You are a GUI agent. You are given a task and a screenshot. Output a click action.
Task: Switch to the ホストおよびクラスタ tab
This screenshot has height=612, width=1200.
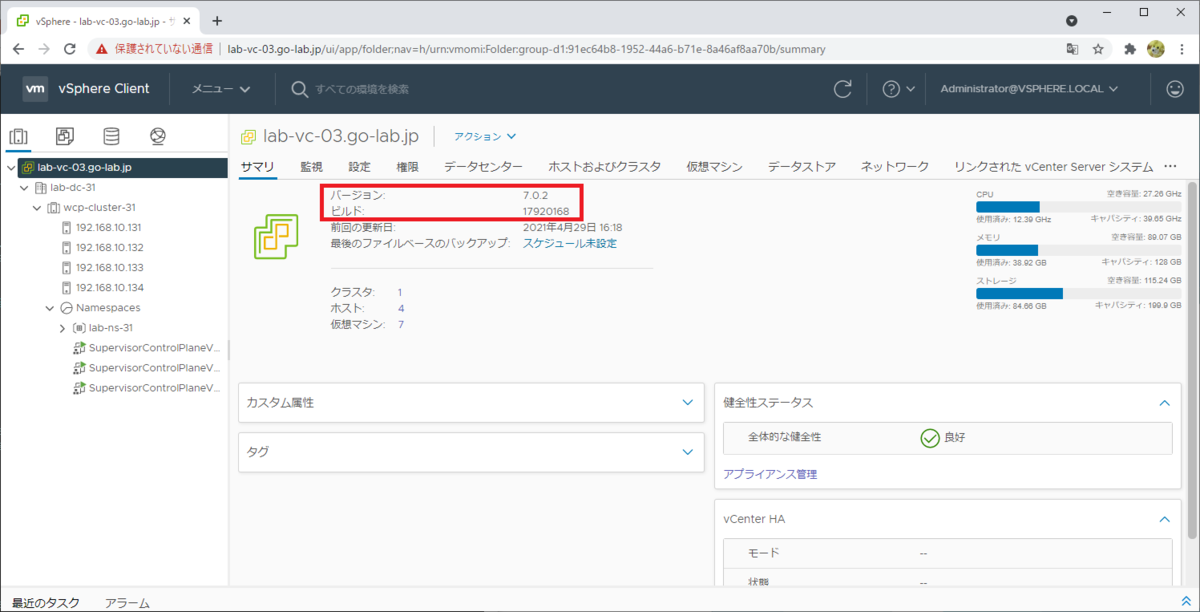(605, 167)
